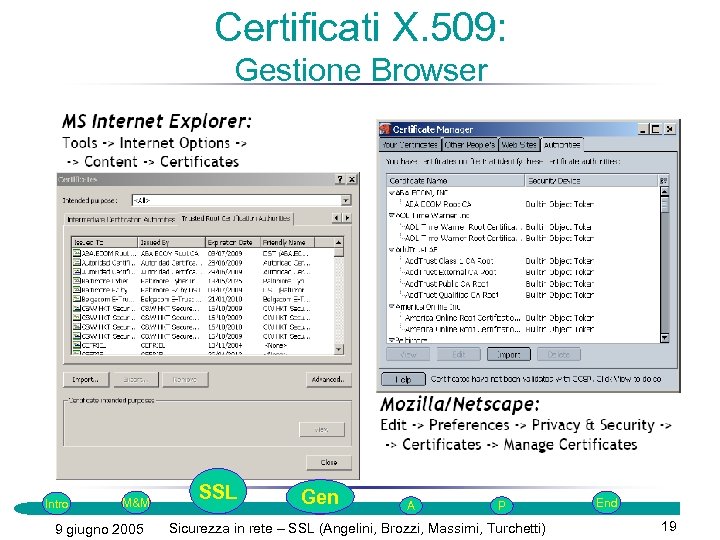Open Help in Certificate Manager
Screen dimensions: 720x540
tap(403, 379)
